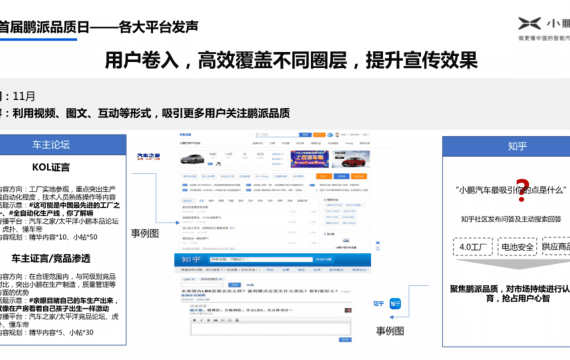
Task: Click the slide title 首届鹏派品质日——各大平台发声
Action: pos(99,27)
